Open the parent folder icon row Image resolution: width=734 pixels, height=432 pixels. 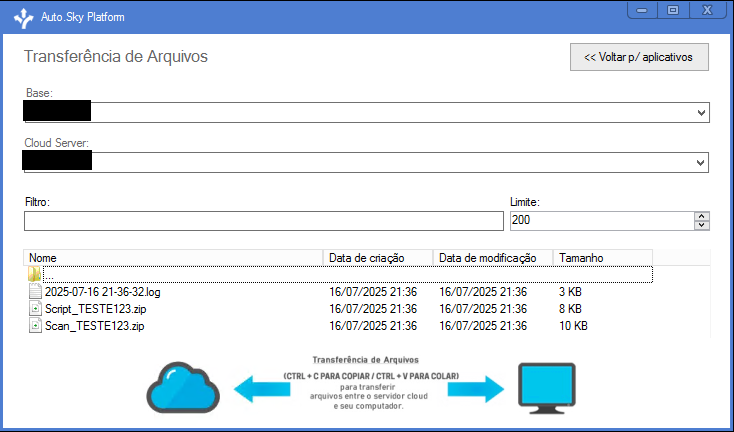coord(35,274)
